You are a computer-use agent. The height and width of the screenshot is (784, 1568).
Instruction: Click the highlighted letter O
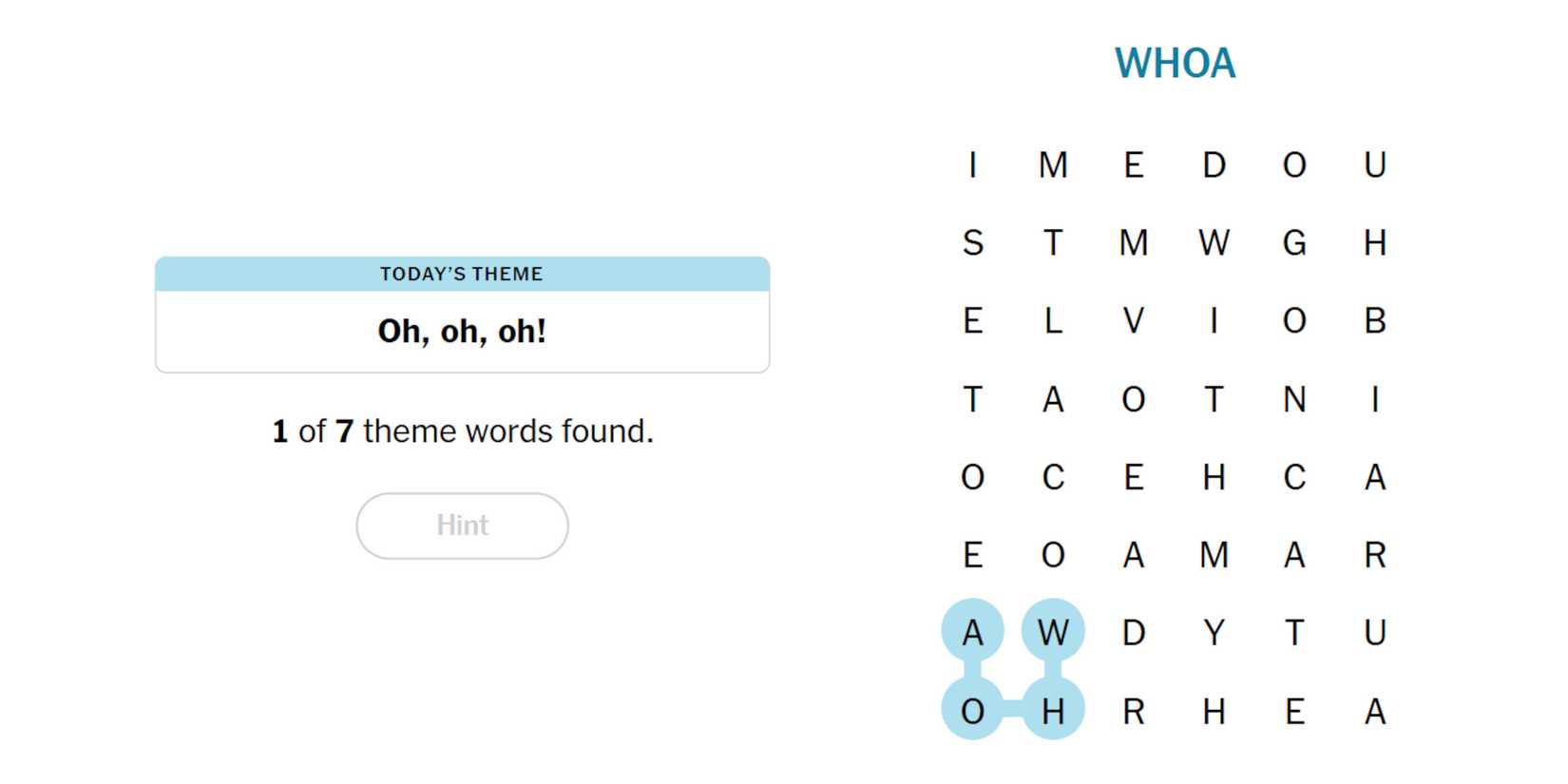[972, 710]
